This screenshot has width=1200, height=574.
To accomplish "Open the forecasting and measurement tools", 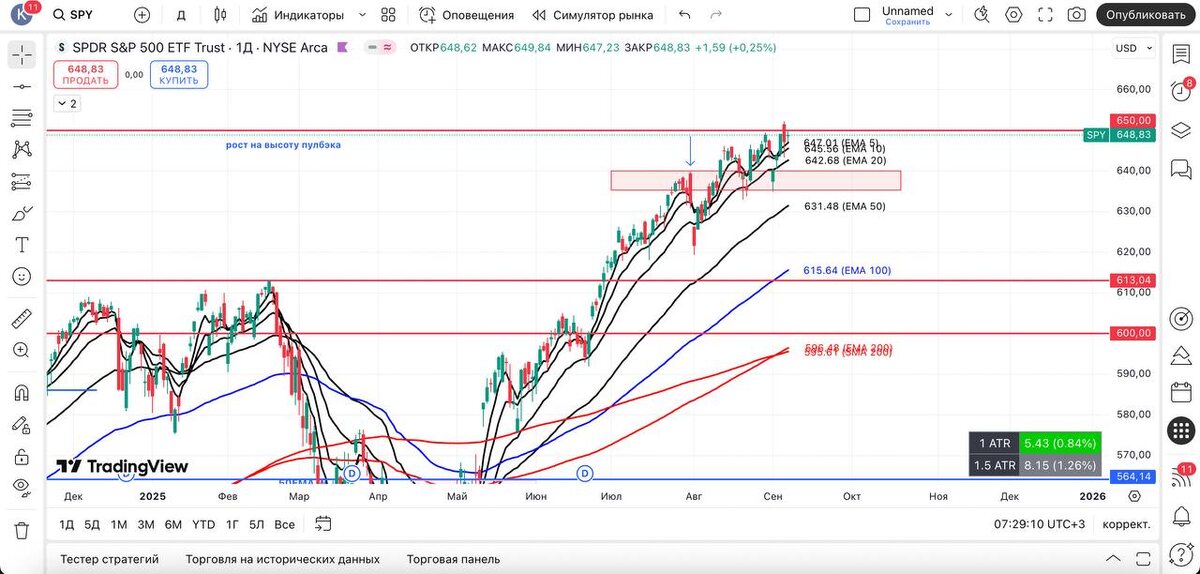I will point(22,182).
